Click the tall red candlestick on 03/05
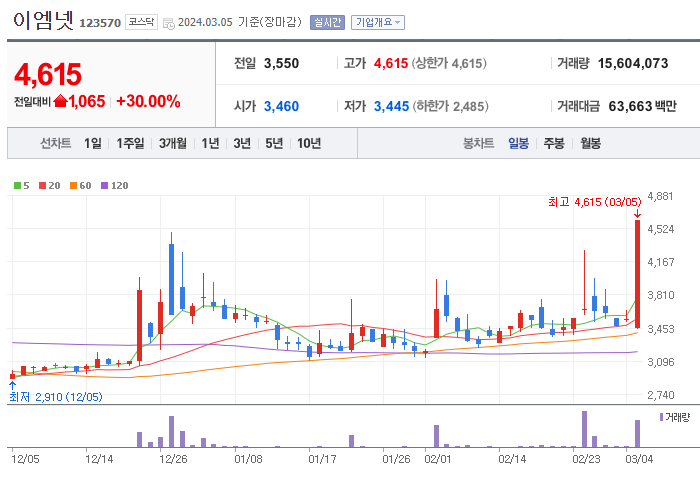The width and height of the screenshot is (700, 479). (638, 274)
